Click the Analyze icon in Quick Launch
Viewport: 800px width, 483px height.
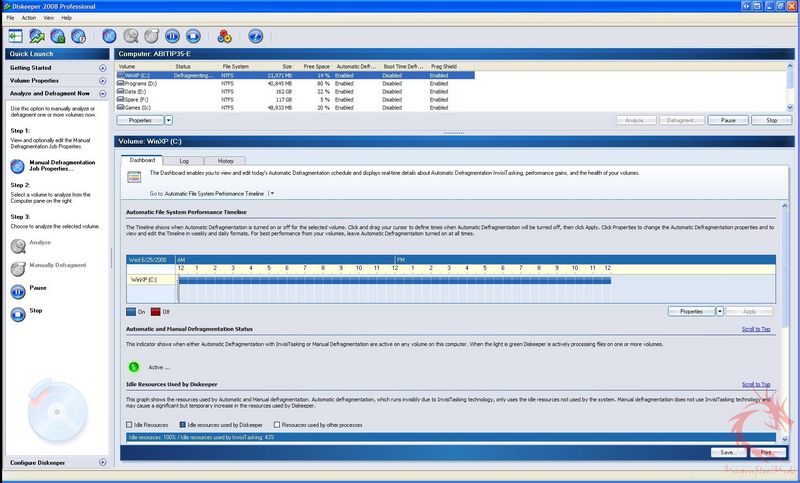tap(18, 246)
